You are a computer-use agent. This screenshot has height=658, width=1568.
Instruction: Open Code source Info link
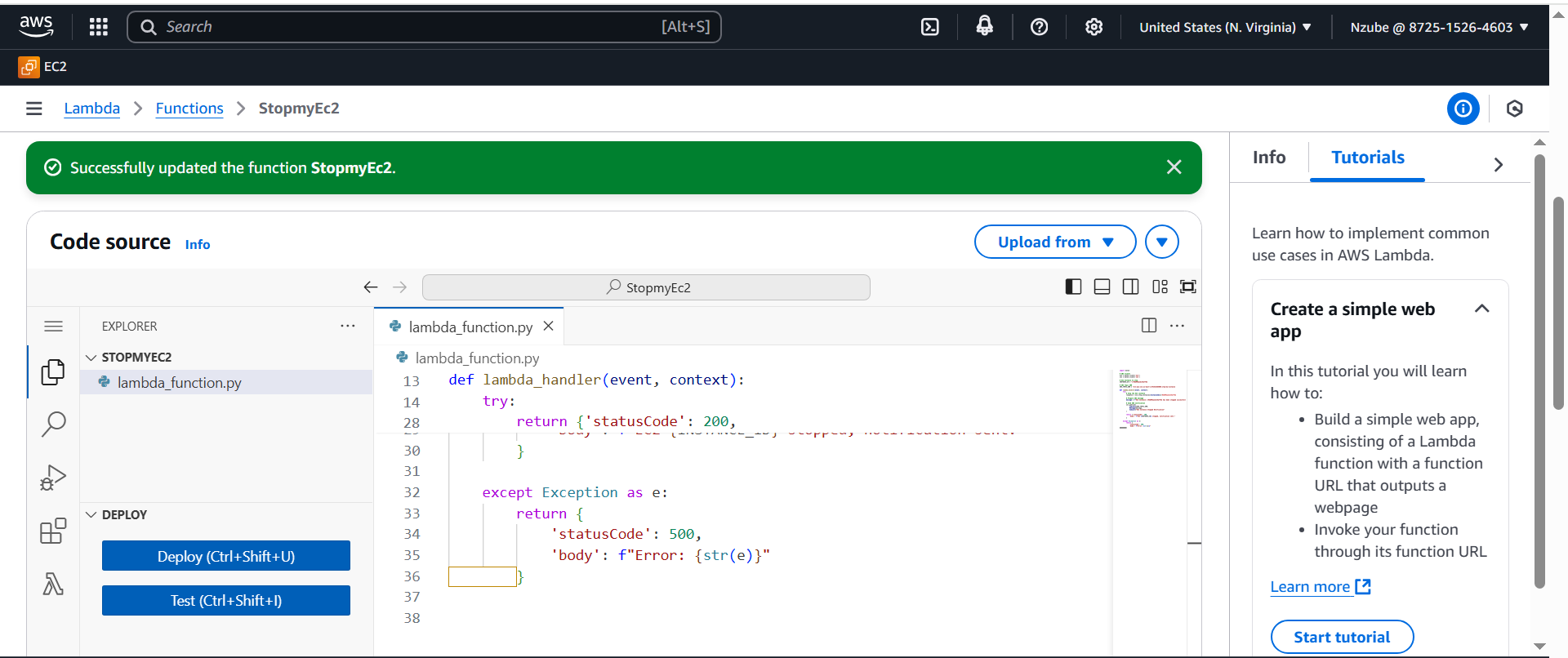point(198,244)
